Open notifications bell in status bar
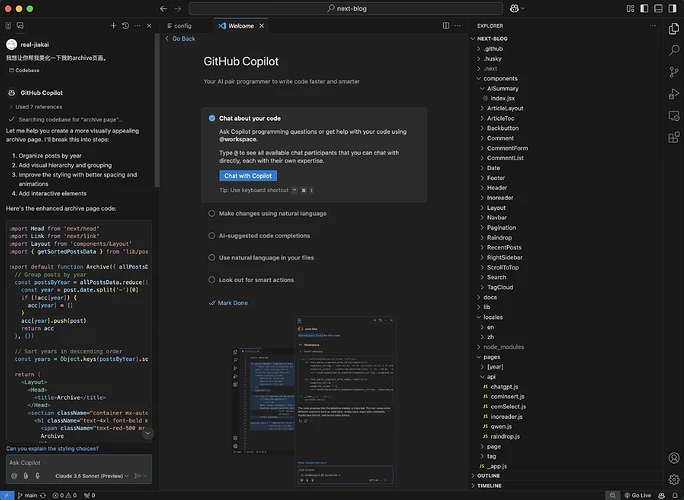The height and width of the screenshot is (500, 684). click(x=675, y=495)
